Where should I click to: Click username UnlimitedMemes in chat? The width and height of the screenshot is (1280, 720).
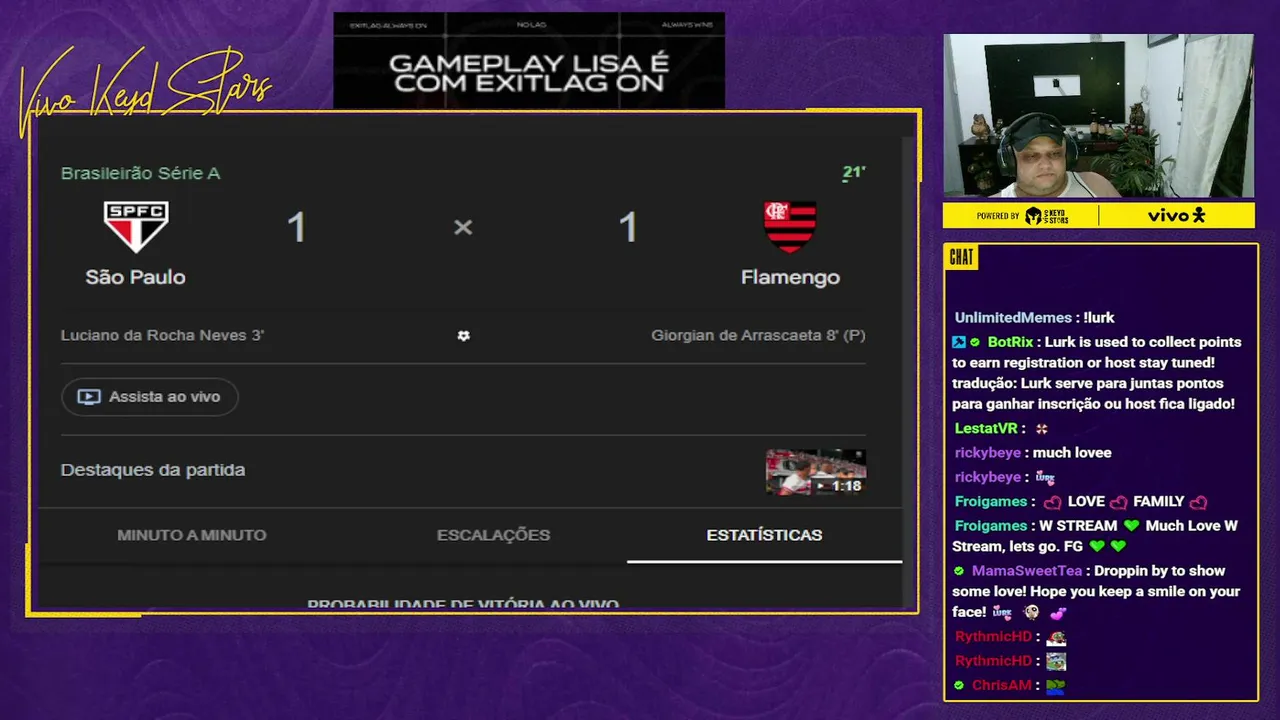point(1013,318)
